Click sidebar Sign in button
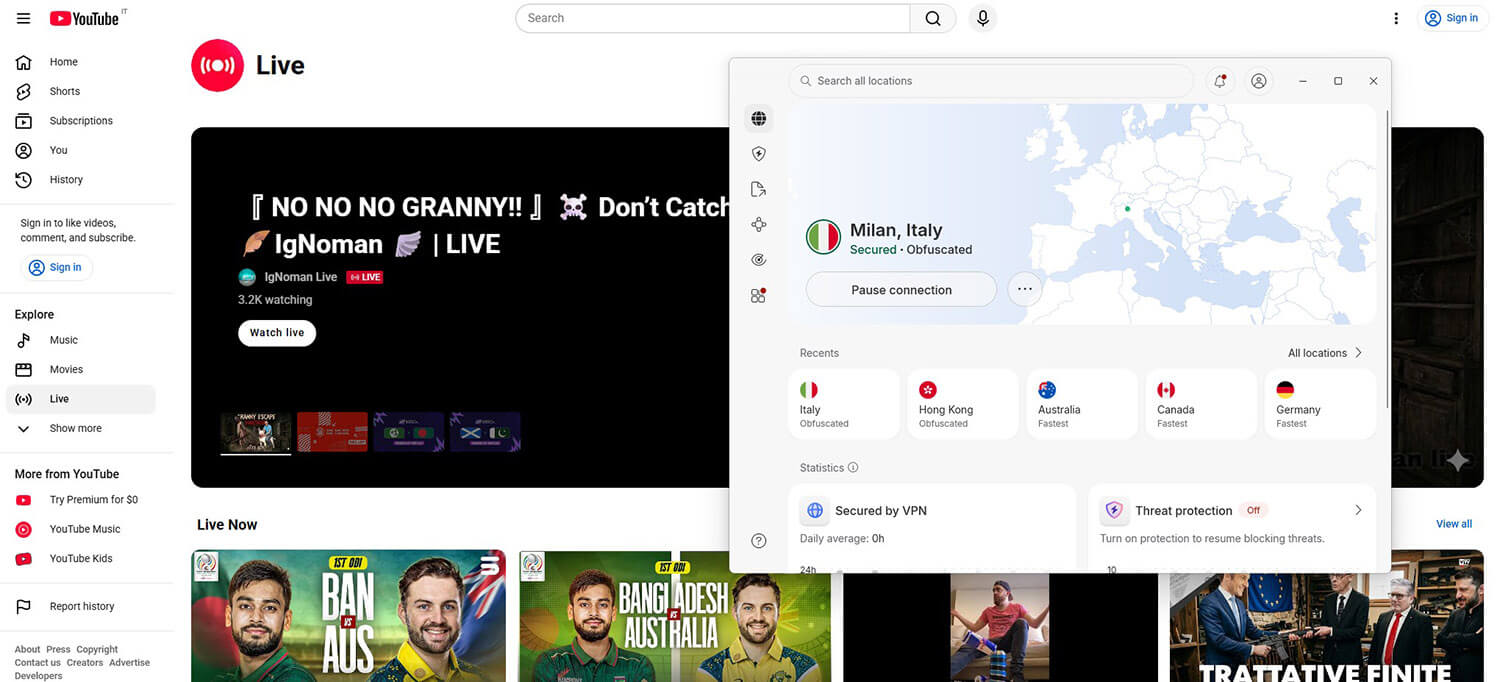This screenshot has width=1500, height=682. tap(56, 267)
